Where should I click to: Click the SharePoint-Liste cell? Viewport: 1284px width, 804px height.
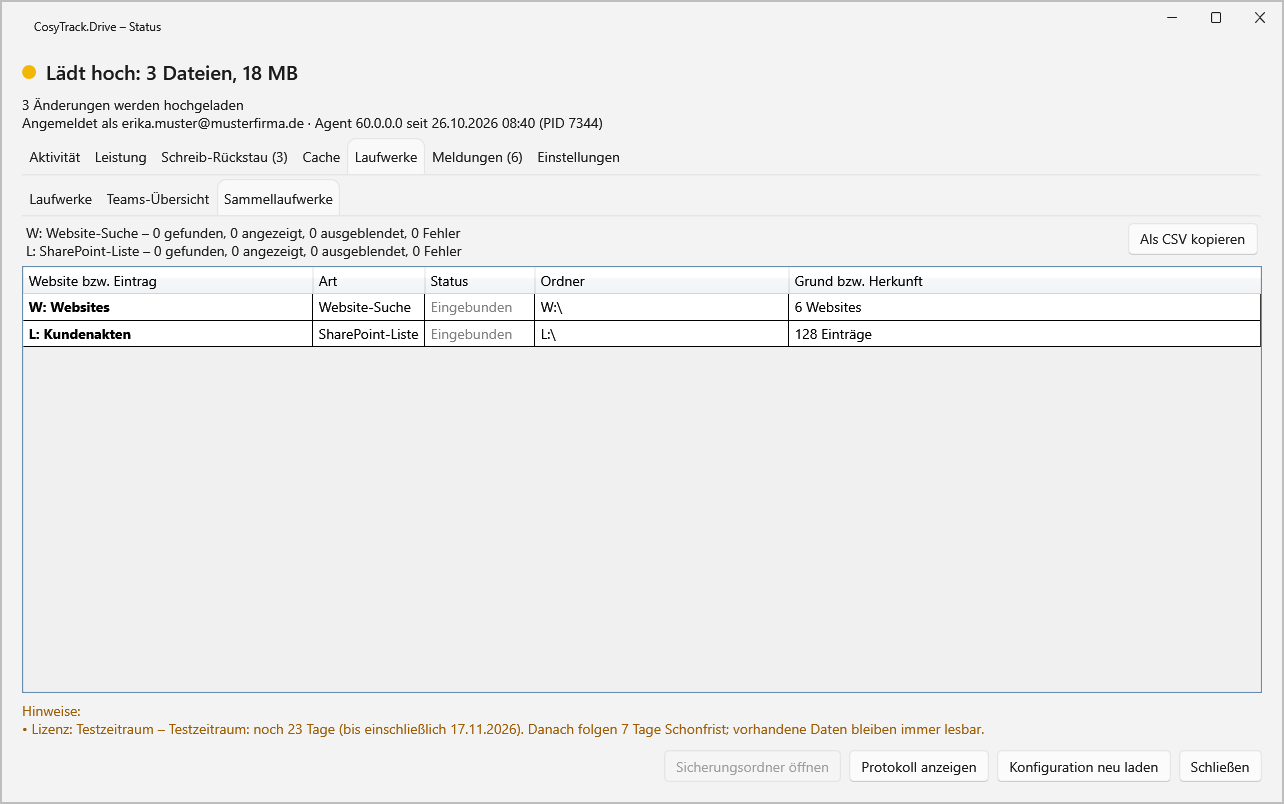pyautogui.click(x=369, y=334)
